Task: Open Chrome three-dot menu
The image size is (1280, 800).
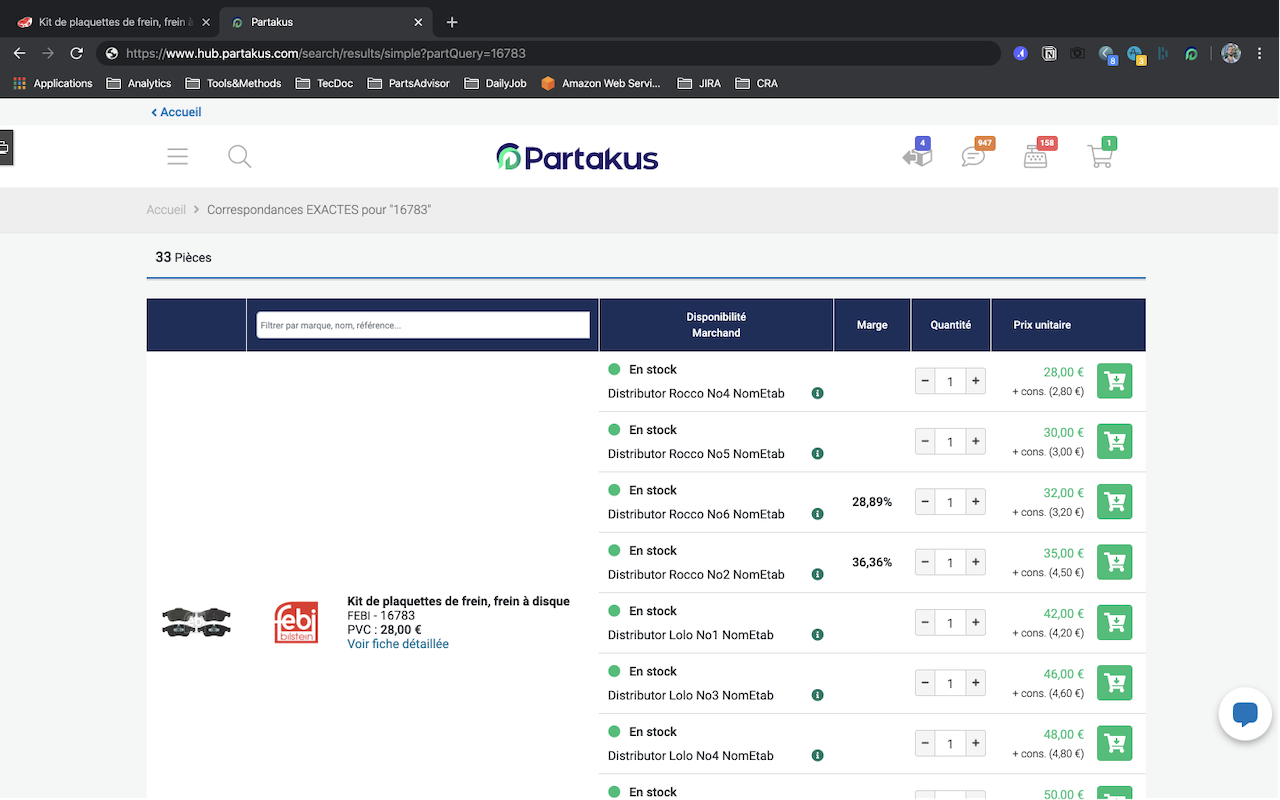Action: coord(1260,53)
